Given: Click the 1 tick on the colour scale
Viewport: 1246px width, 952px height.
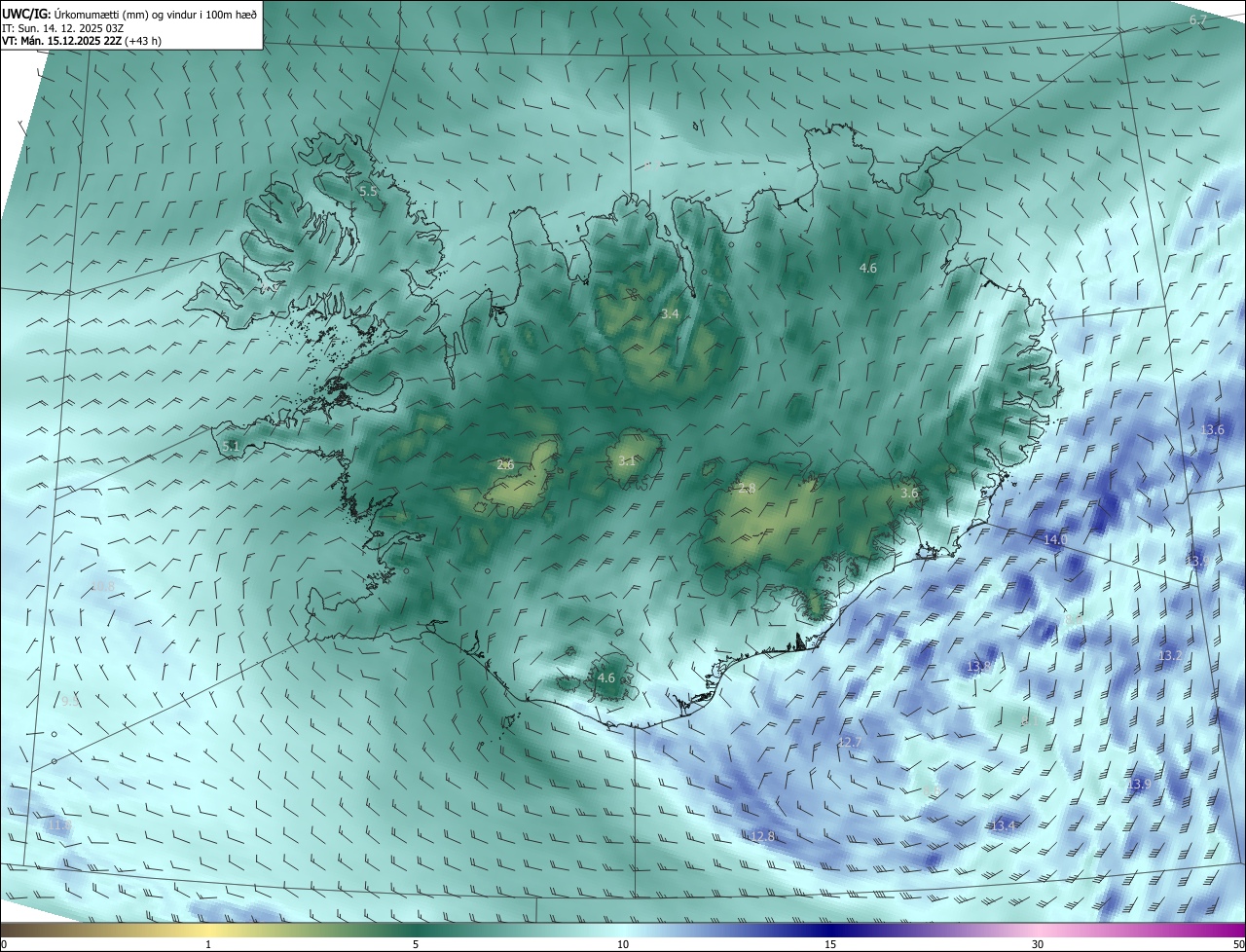Looking at the screenshot, I should click(208, 944).
